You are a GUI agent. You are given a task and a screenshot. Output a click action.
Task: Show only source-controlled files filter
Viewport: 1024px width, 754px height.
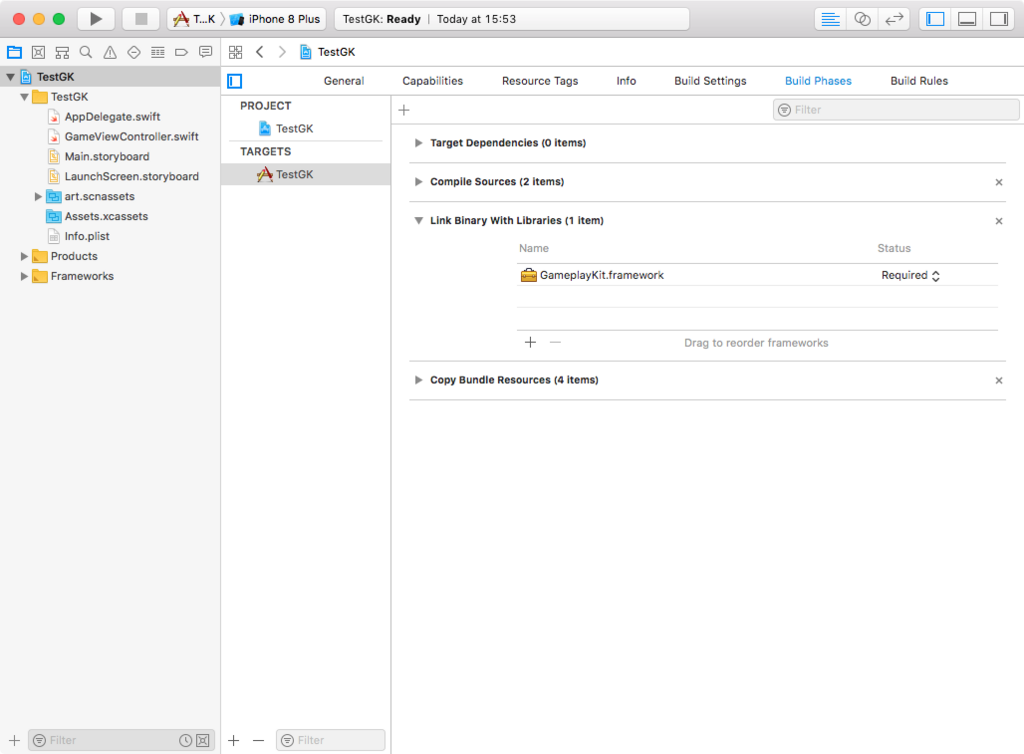pyautogui.click(x=203, y=740)
